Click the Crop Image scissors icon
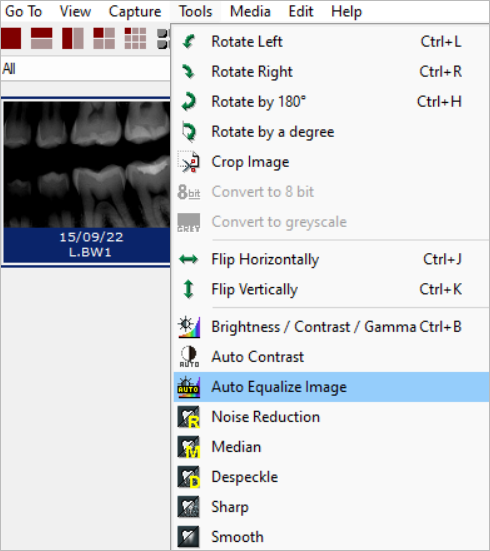Screen dimensions: 490x551 (189, 162)
